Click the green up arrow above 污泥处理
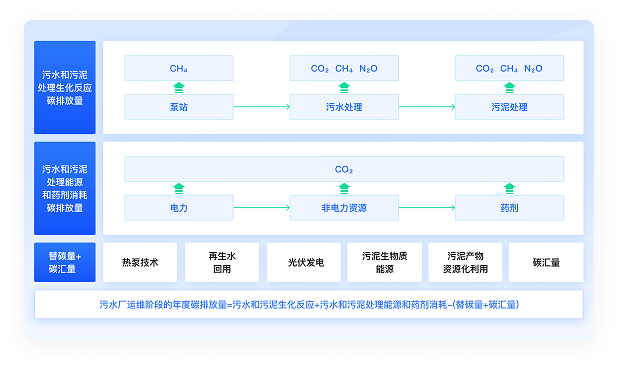 click(x=509, y=87)
